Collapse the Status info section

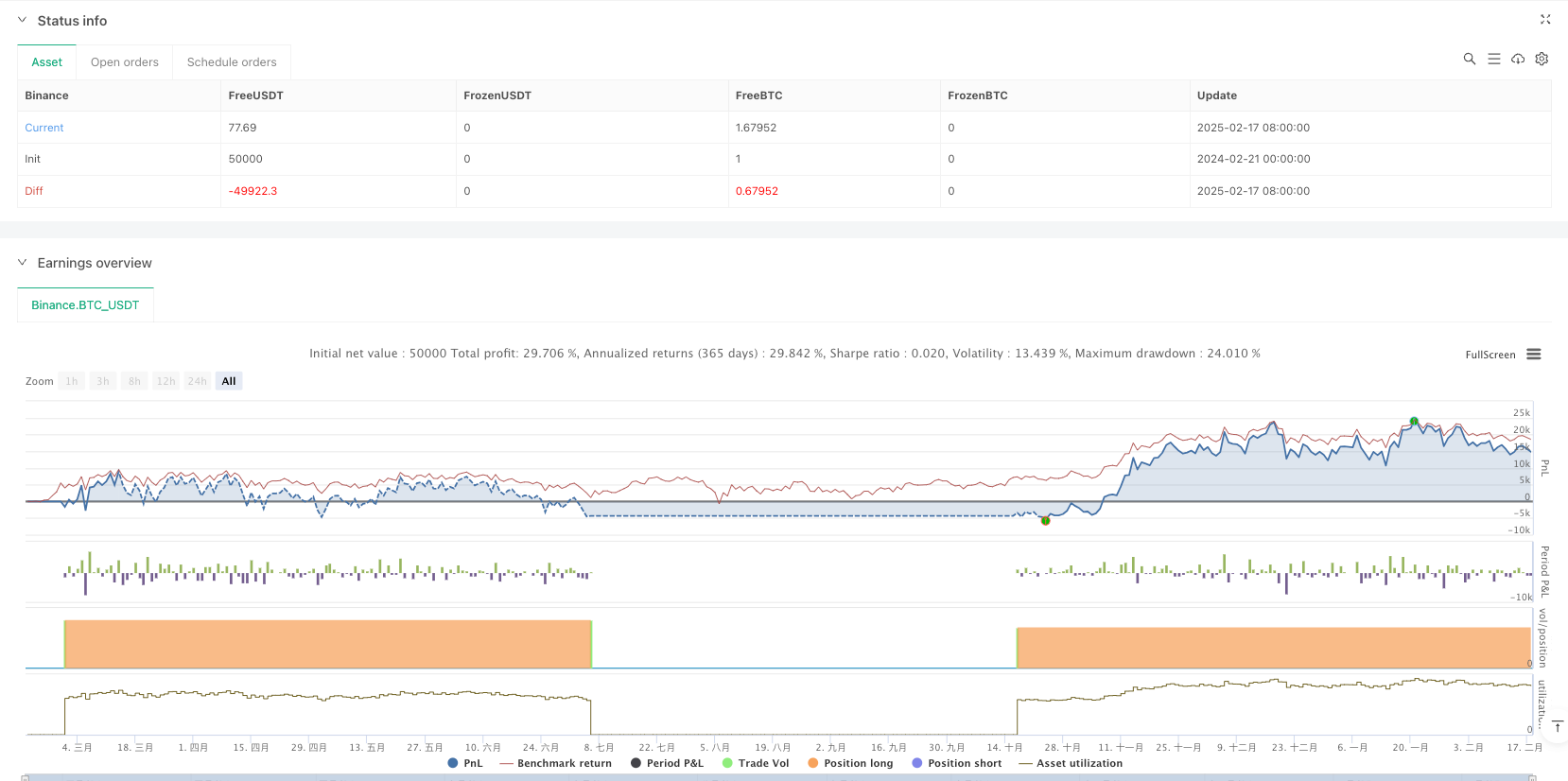[x=23, y=20]
